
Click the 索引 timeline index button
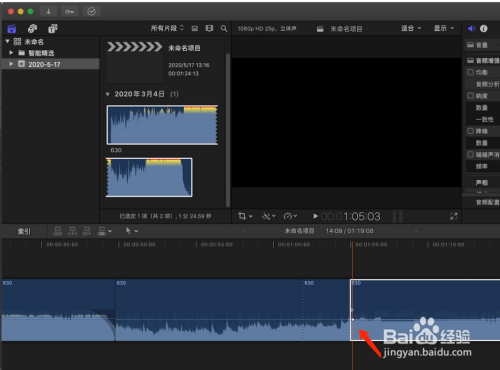pos(24,231)
